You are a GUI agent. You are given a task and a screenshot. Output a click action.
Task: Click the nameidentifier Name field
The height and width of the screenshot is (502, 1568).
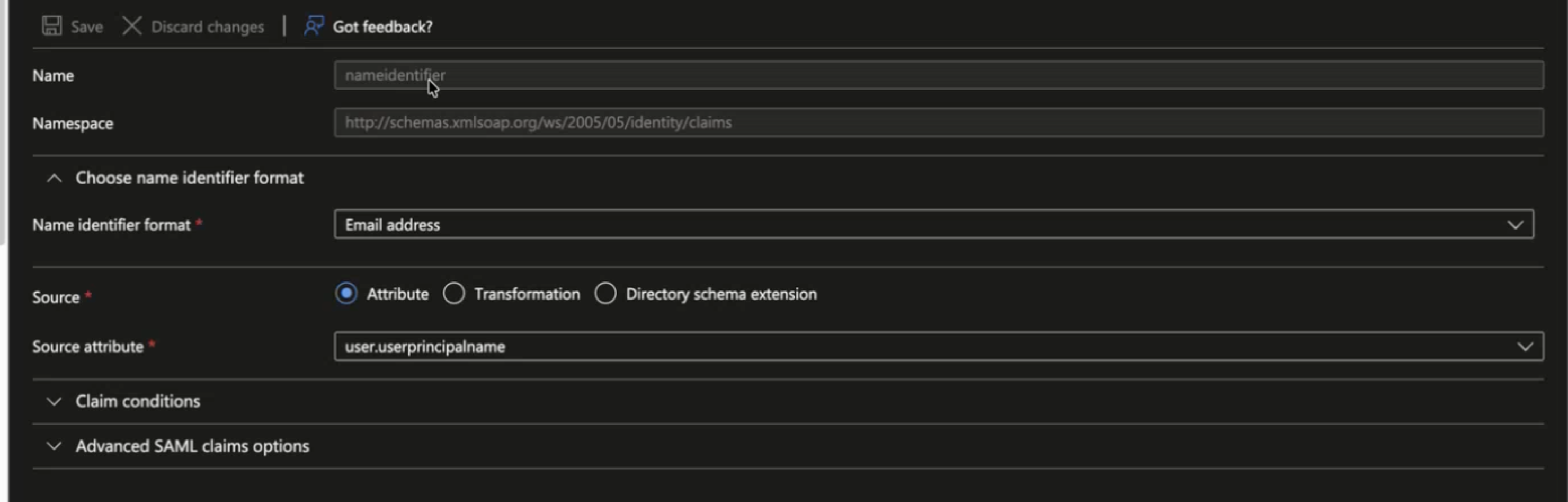[938, 75]
